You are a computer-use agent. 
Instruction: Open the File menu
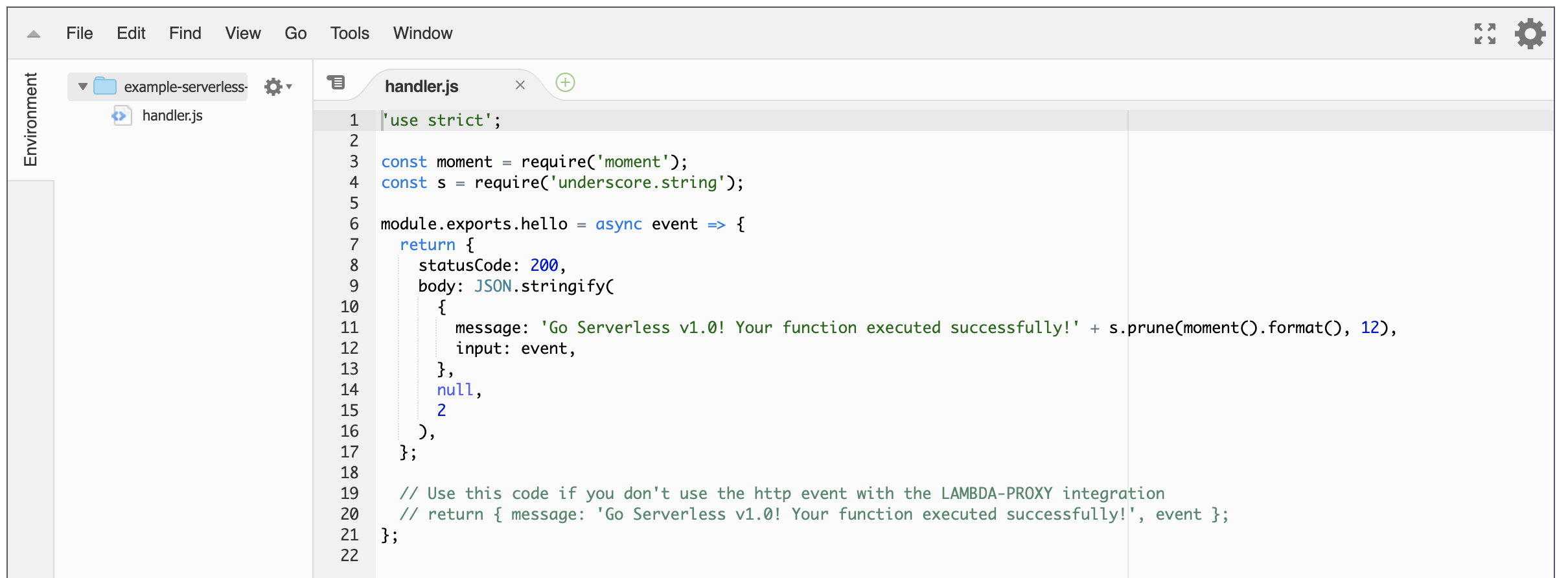tap(79, 34)
